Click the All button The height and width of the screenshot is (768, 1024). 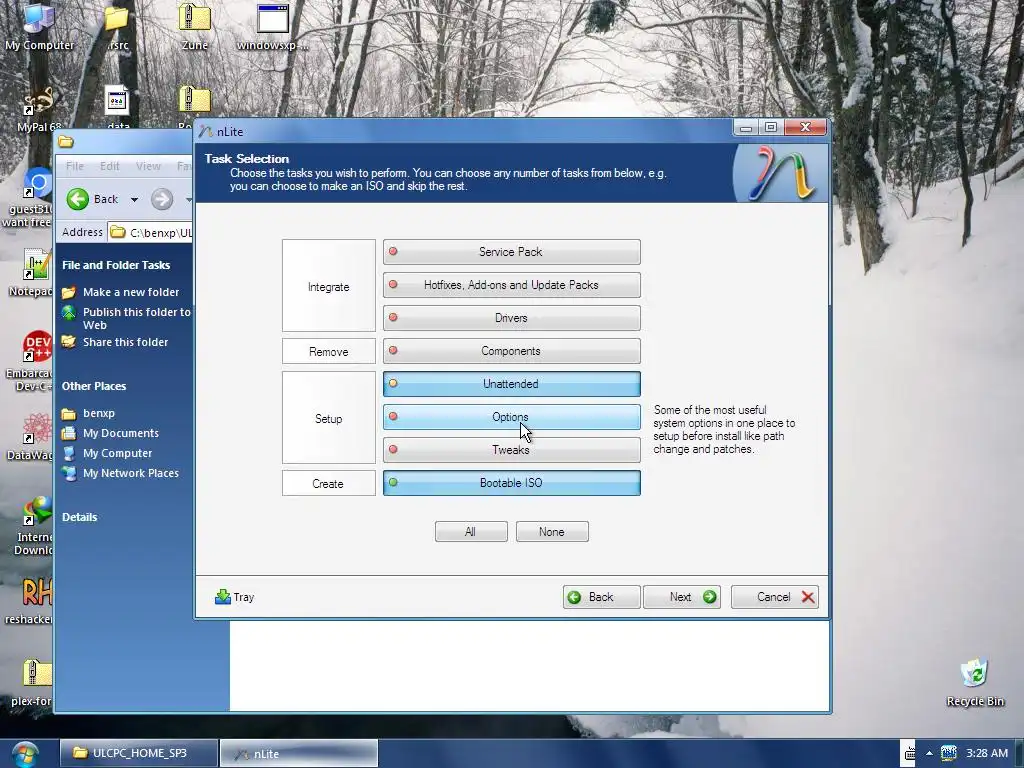point(471,532)
